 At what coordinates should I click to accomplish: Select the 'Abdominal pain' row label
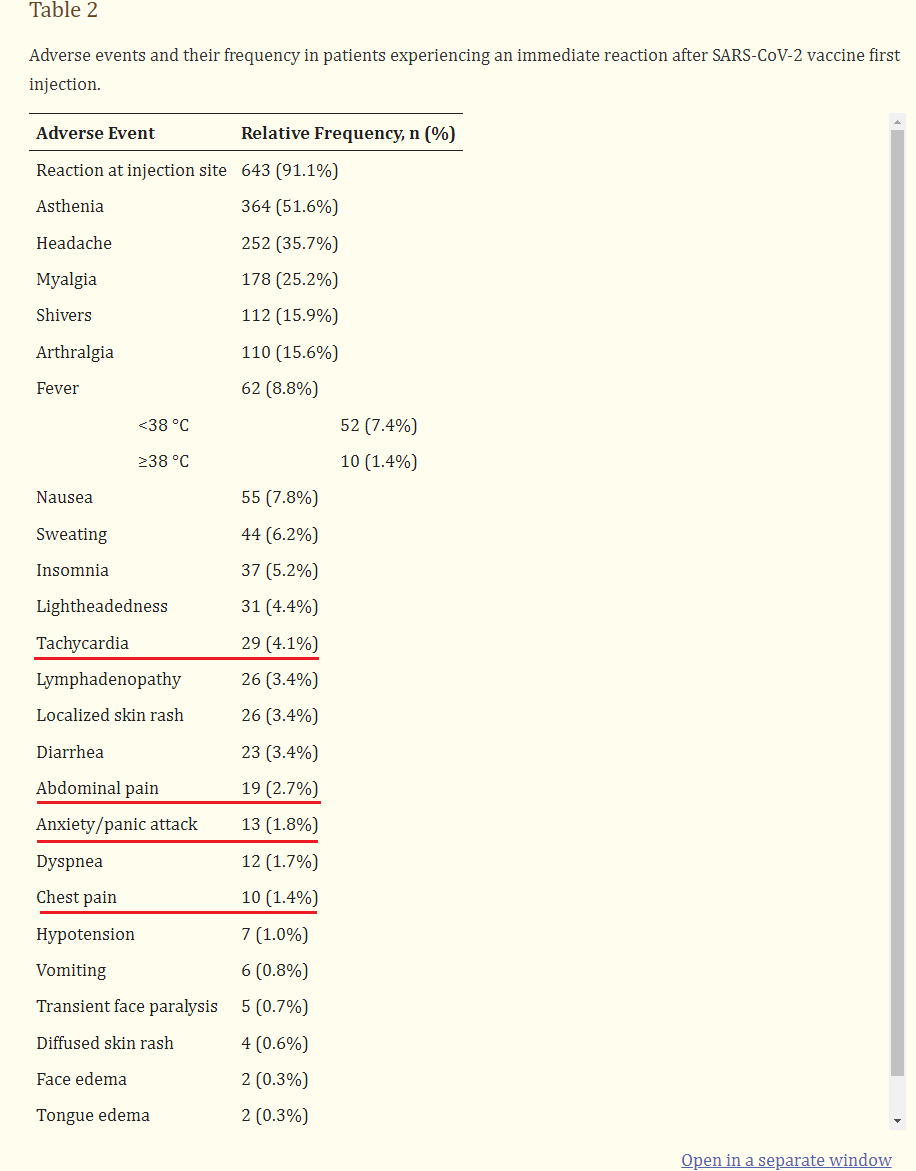tap(98, 788)
